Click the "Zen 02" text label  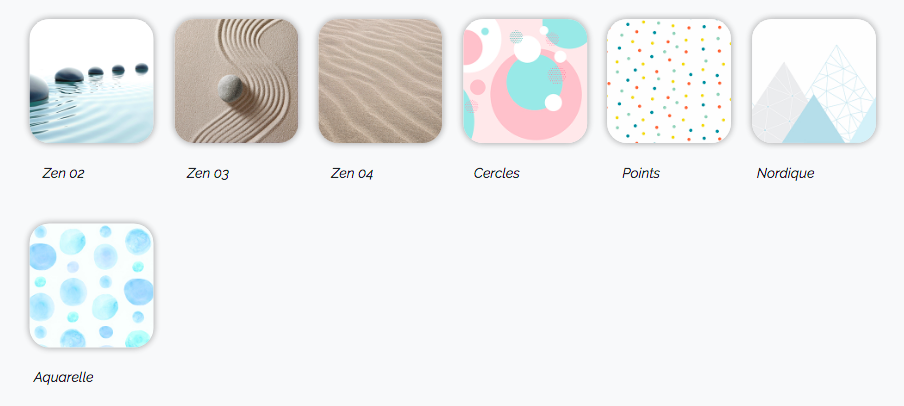63,173
